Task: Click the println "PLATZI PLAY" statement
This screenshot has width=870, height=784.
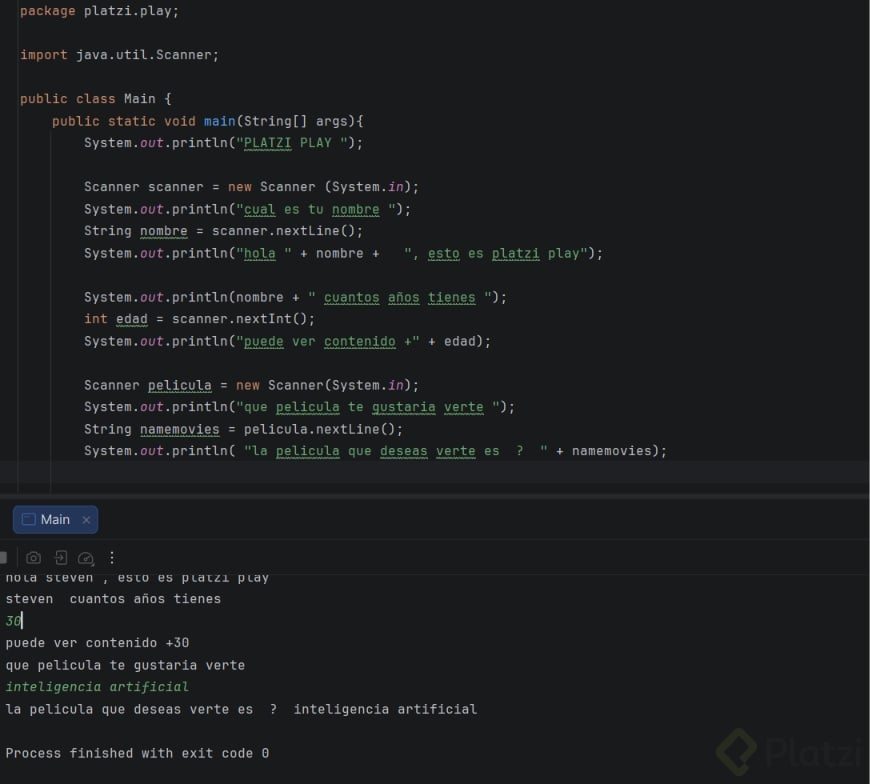Action: coord(223,143)
